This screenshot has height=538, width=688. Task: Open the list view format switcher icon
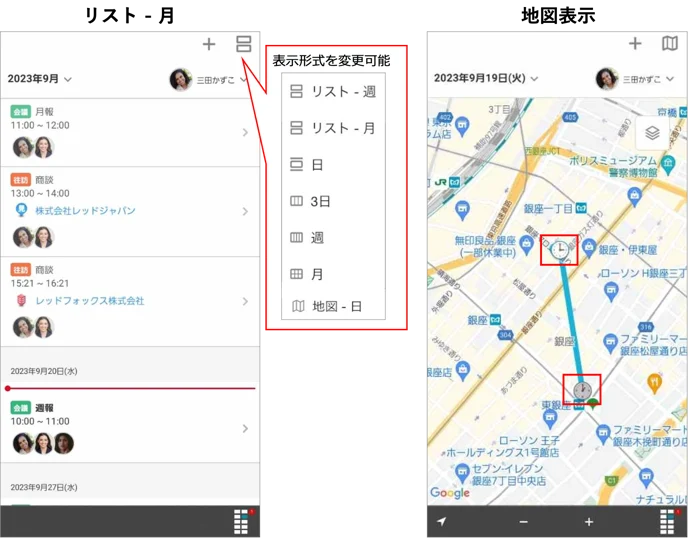[244, 44]
